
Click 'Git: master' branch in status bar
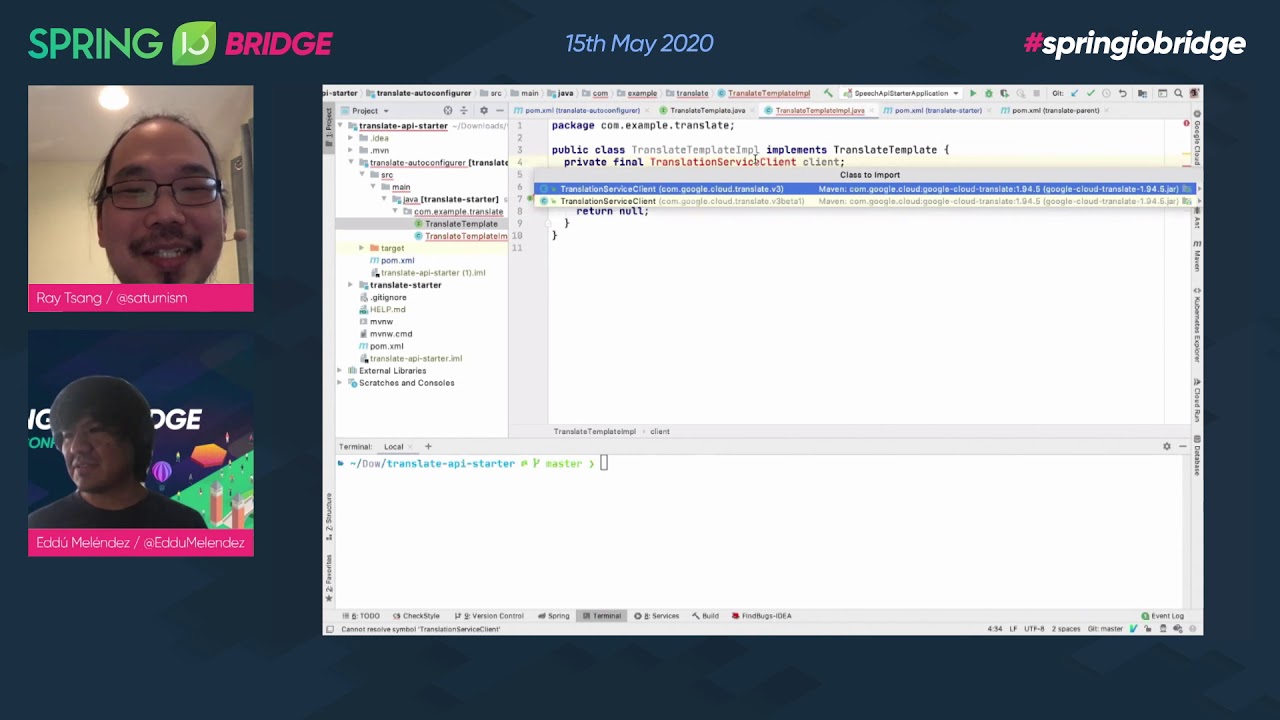1105,629
